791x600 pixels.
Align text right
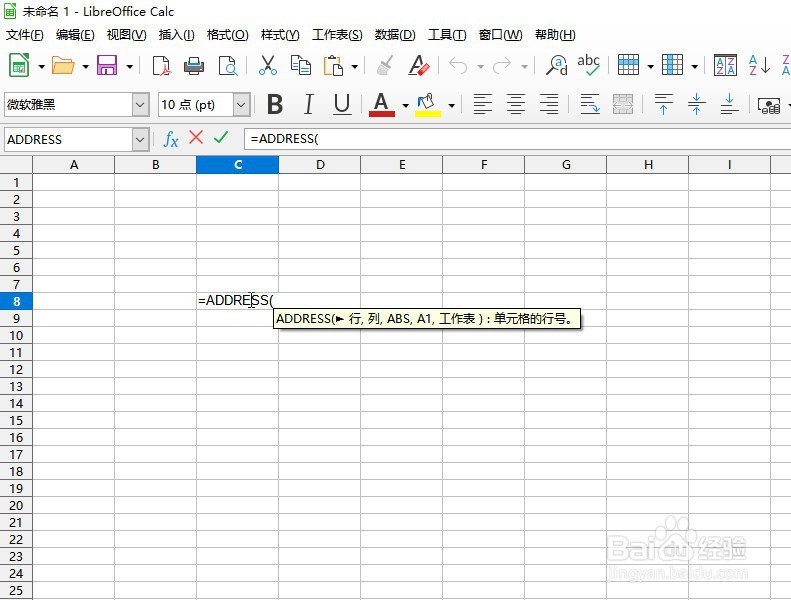click(x=549, y=105)
